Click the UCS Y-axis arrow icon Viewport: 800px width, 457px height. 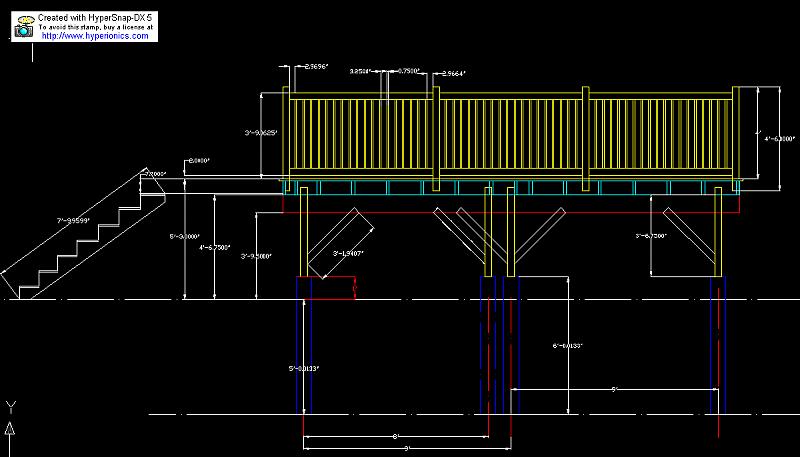(x=11, y=428)
